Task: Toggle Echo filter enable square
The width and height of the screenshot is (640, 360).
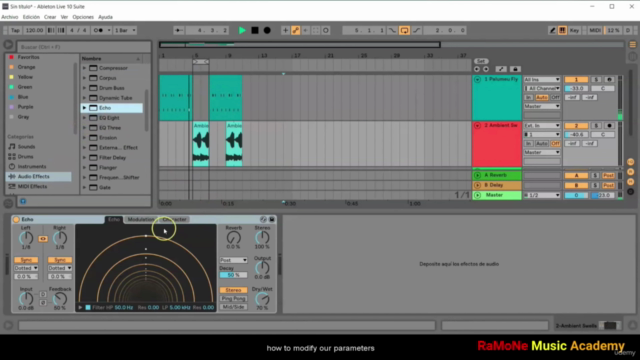Action: 88,307
